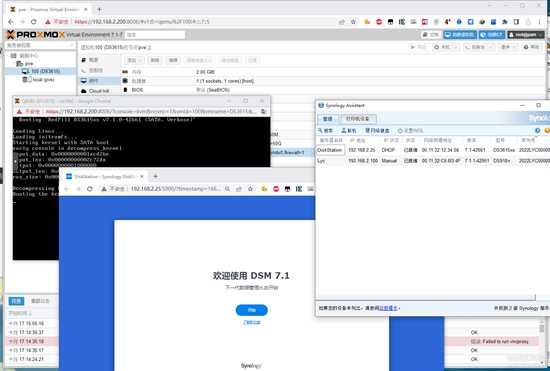Click the Create VM button in header

pyautogui.click(x=460, y=35)
